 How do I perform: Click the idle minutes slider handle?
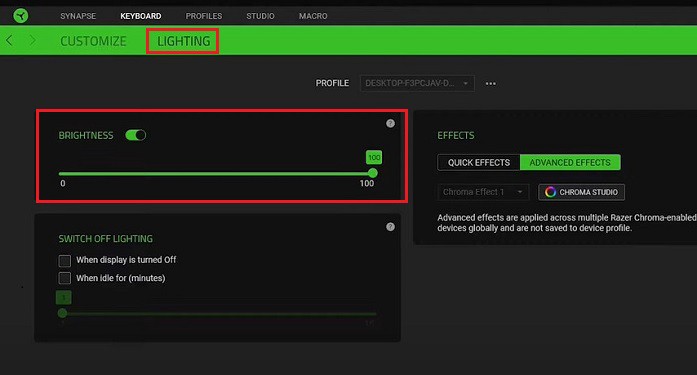point(63,313)
